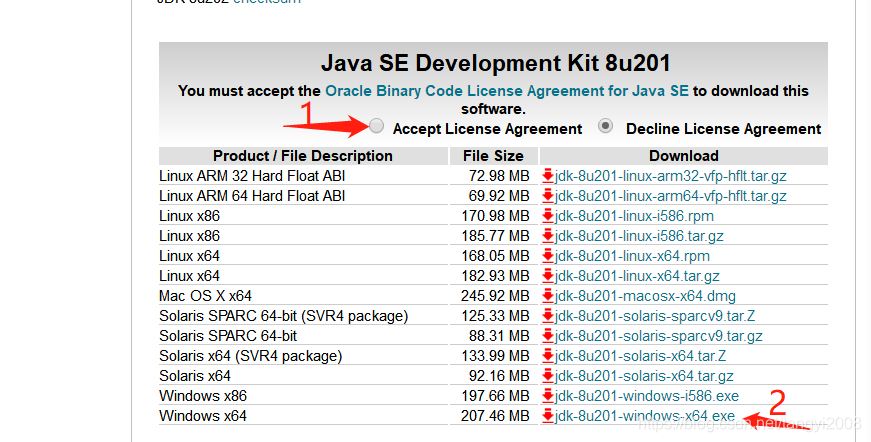Download jdk-8u201-linux-i586.rpm file
Image resolution: width=871 pixels, height=442 pixels.
point(634,216)
